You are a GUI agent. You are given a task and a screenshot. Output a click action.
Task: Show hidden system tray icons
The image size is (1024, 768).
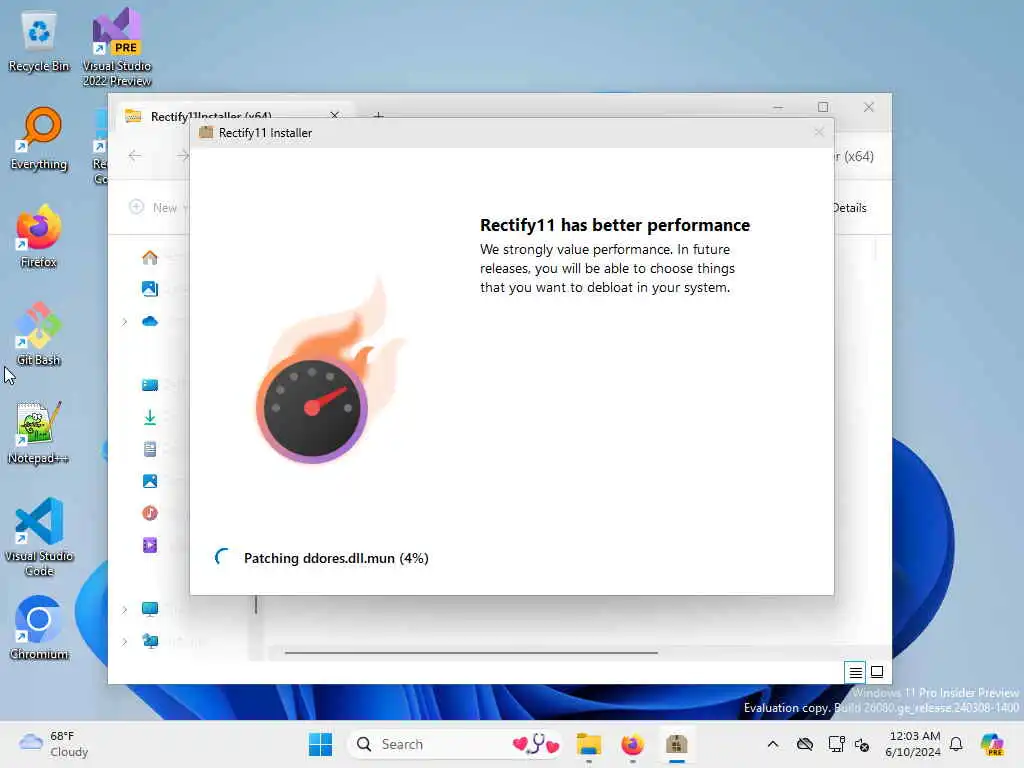pos(773,744)
